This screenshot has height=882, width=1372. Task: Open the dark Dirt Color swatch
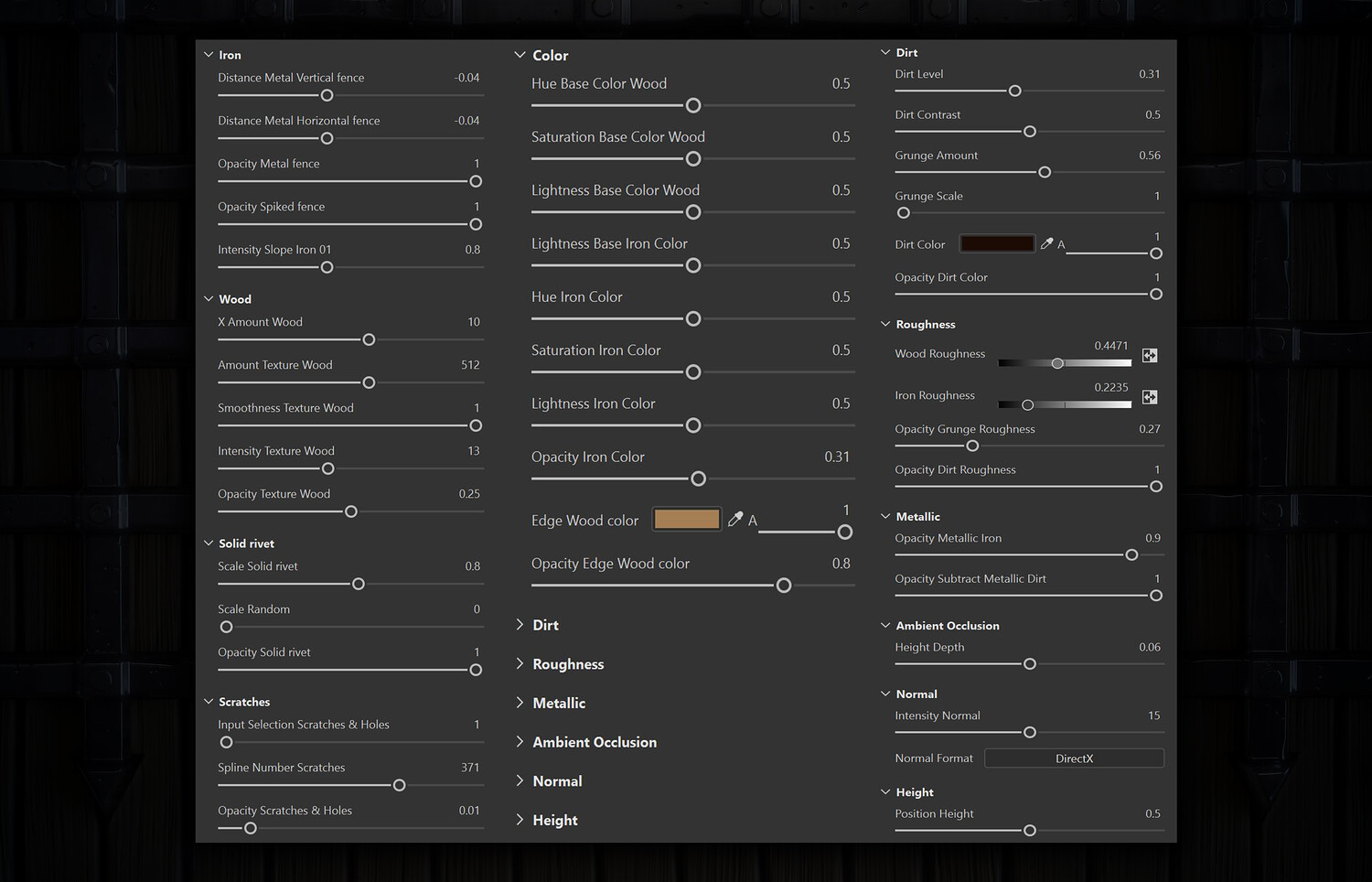997,243
